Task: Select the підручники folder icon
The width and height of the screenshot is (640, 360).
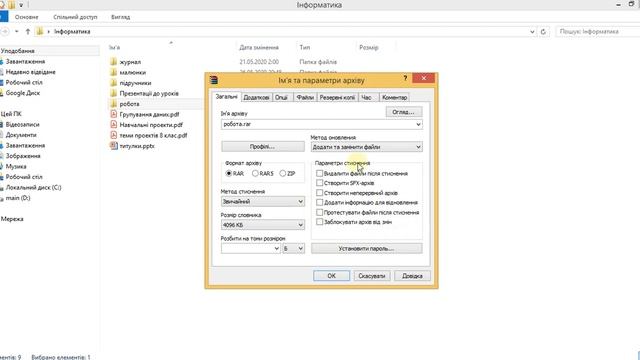Action: point(113,83)
